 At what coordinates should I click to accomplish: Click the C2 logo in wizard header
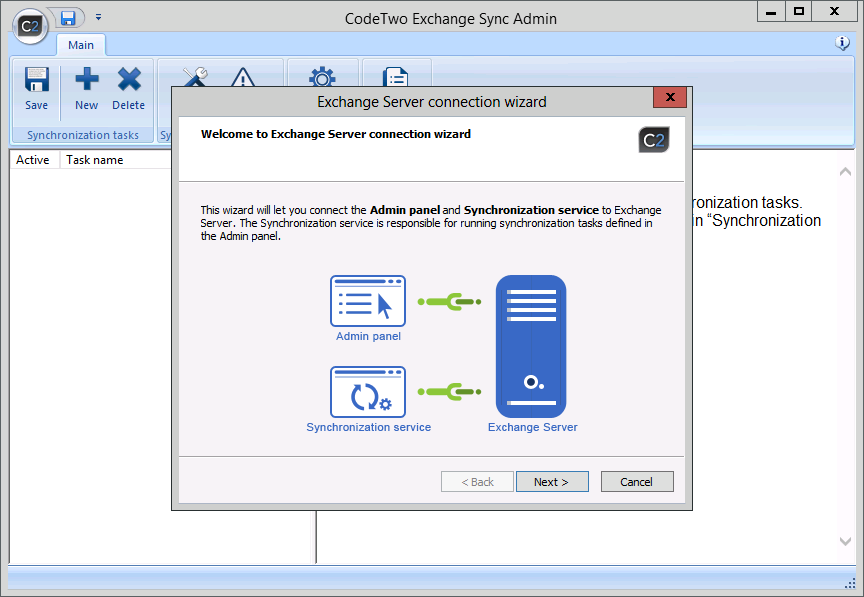coord(654,140)
